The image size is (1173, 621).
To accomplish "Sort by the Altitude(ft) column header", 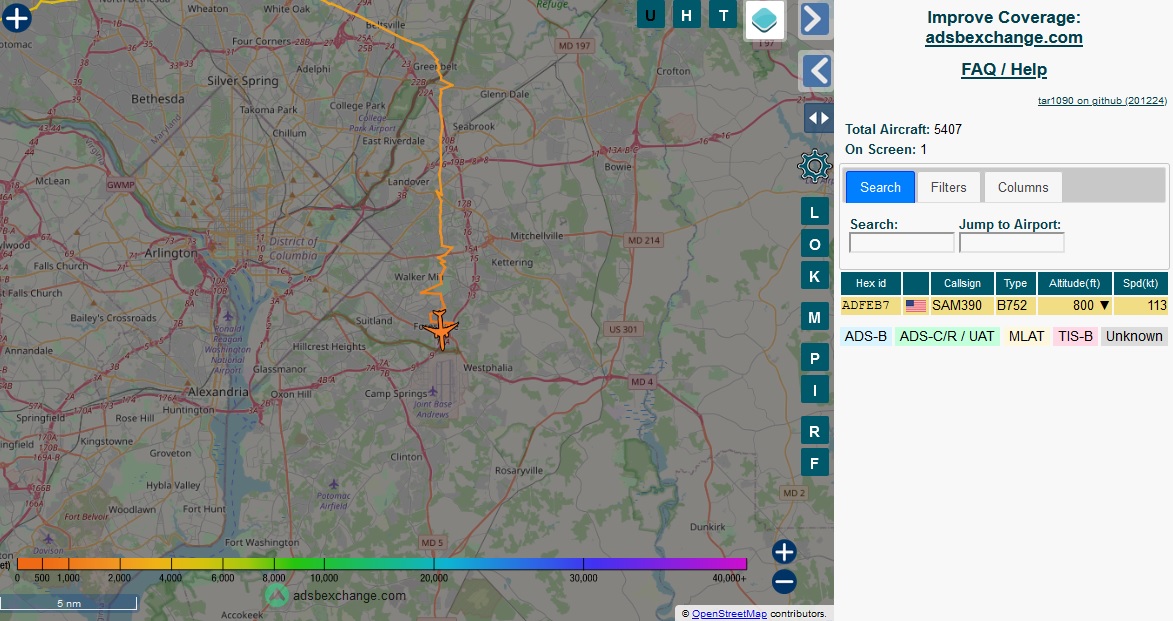I will (x=1074, y=284).
